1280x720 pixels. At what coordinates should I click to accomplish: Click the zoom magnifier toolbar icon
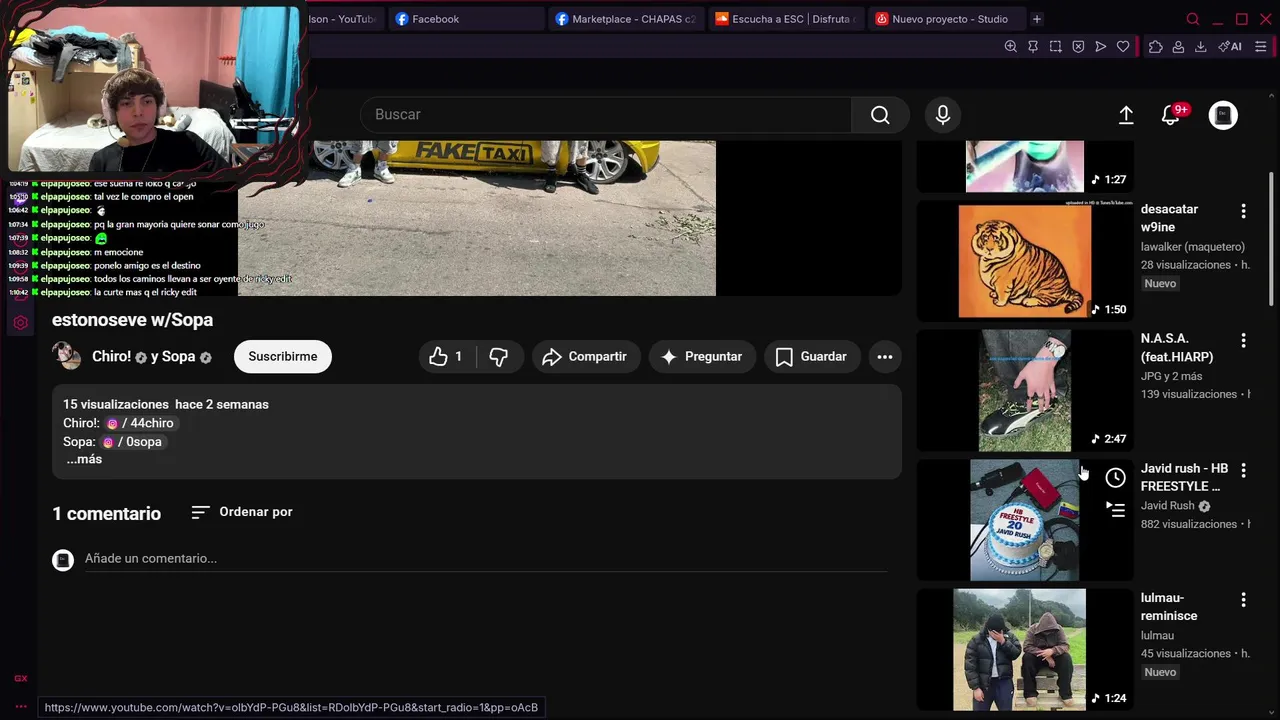tap(1010, 47)
